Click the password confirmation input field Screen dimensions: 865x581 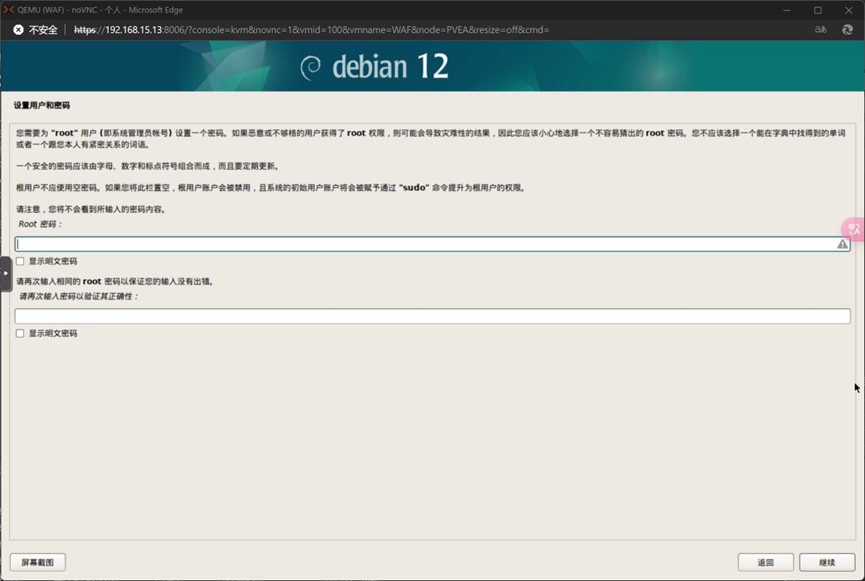click(x=432, y=316)
